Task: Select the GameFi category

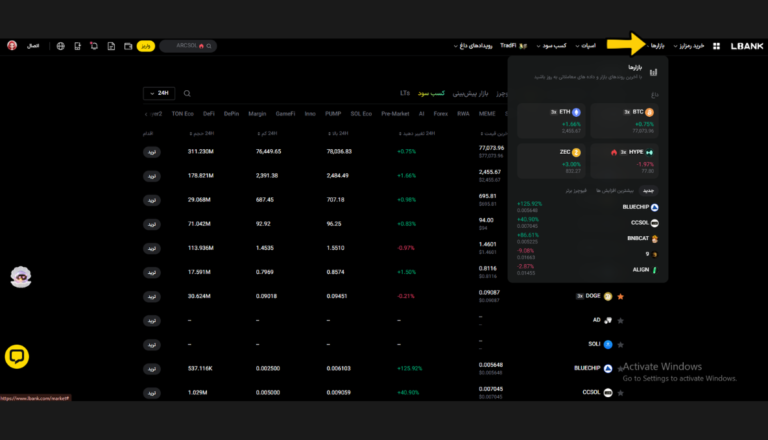Action: (286, 114)
